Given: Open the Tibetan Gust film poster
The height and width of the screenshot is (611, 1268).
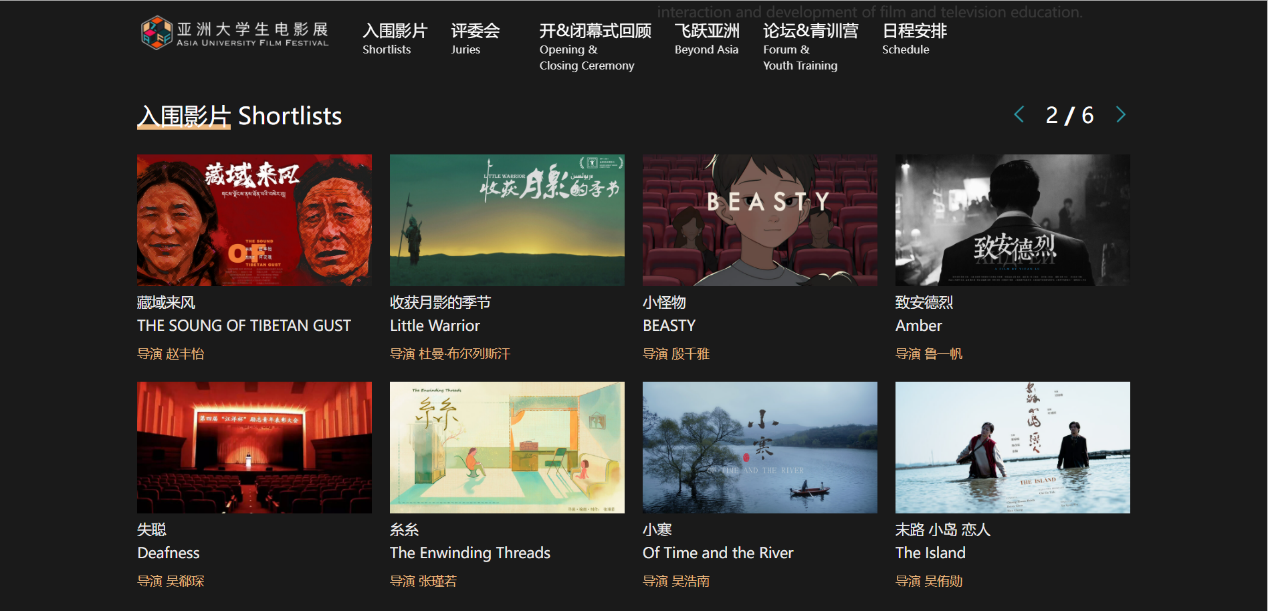Looking at the screenshot, I should [254, 220].
